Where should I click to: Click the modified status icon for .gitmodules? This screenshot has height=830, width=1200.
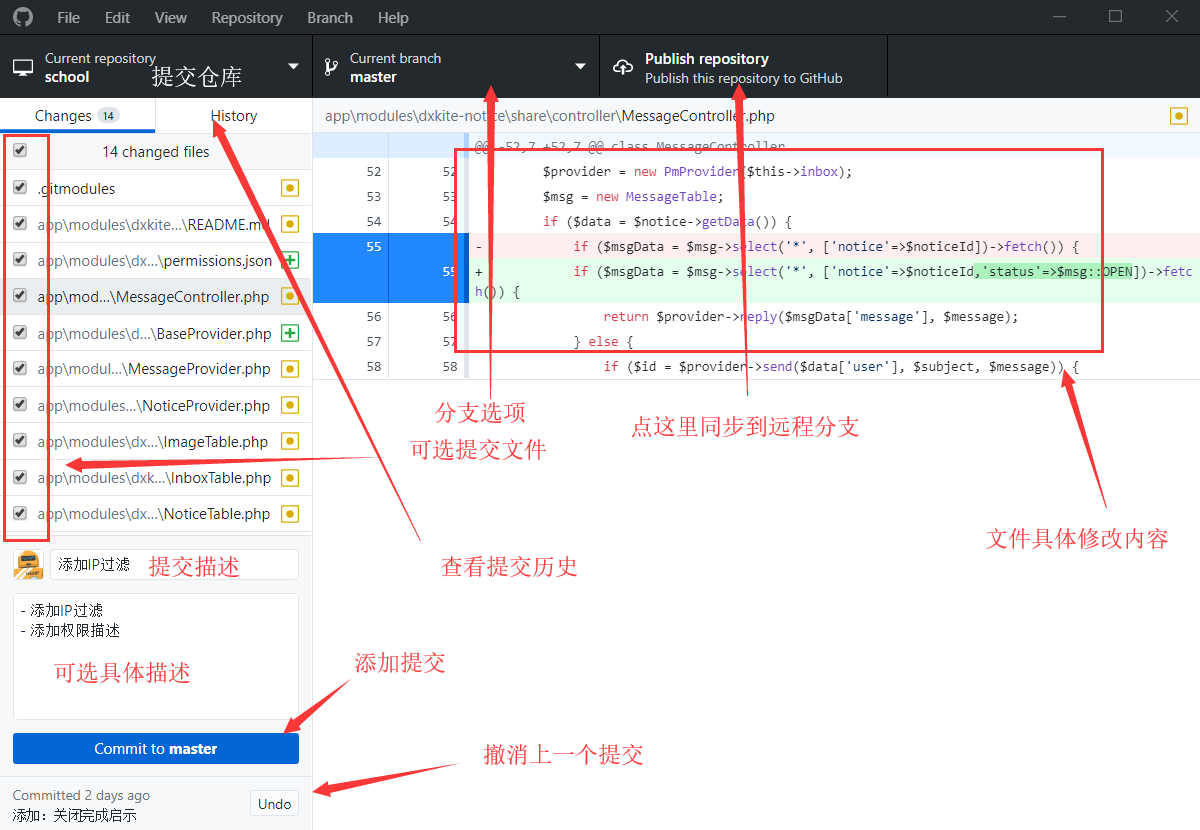290,188
